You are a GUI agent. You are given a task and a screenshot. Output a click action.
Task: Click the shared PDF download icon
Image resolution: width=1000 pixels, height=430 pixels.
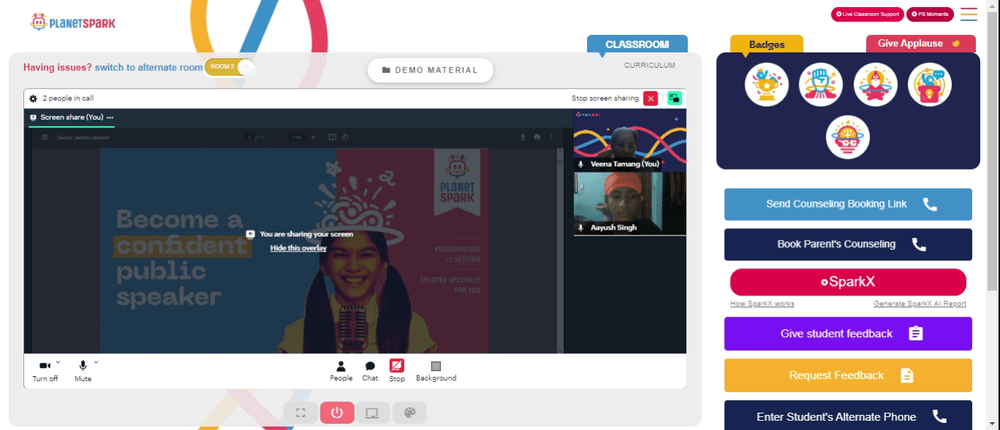tap(523, 137)
